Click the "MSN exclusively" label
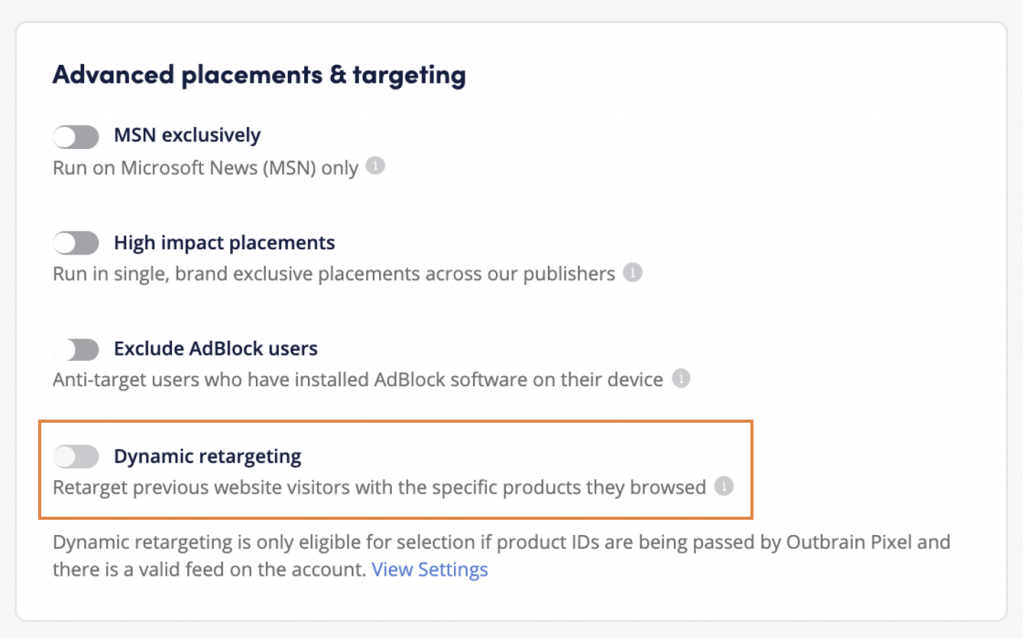This screenshot has width=1024, height=639. [187, 135]
